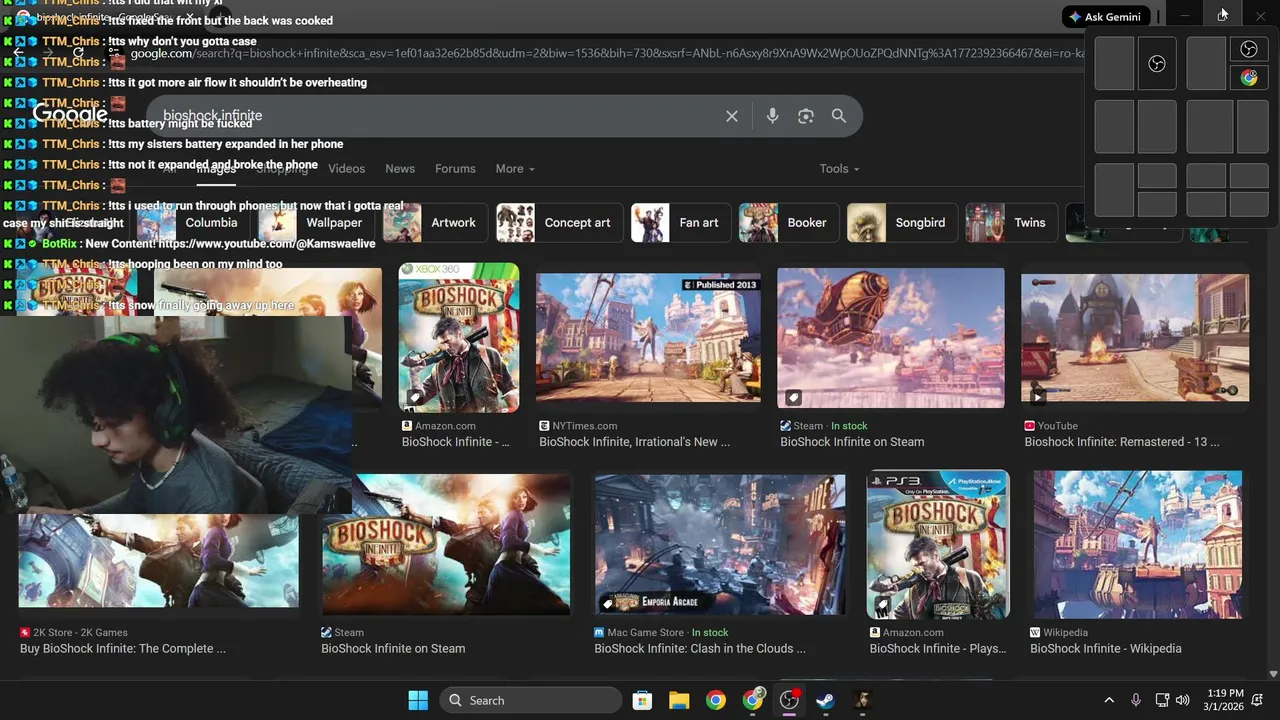This screenshot has height=720, width=1280.
Task: Expand the Tools dropdown
Action: point(839,169)
